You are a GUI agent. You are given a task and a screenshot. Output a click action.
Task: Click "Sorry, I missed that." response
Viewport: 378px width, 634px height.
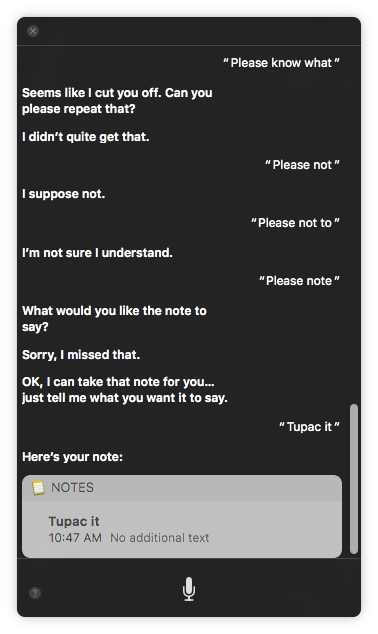pyautogui.click(x=81, y=355)
